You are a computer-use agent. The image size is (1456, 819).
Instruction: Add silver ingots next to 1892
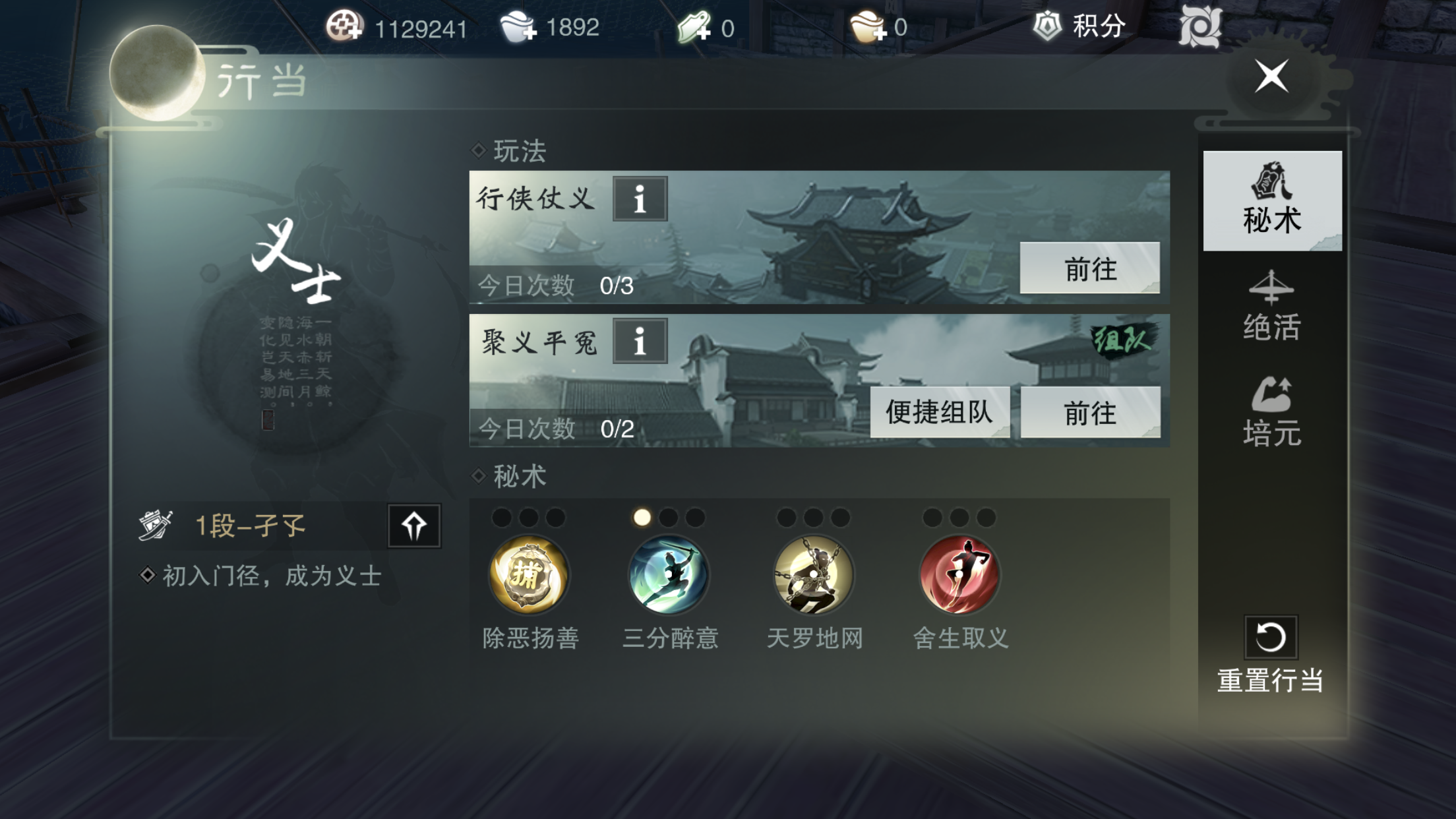(x=518, y=27)
